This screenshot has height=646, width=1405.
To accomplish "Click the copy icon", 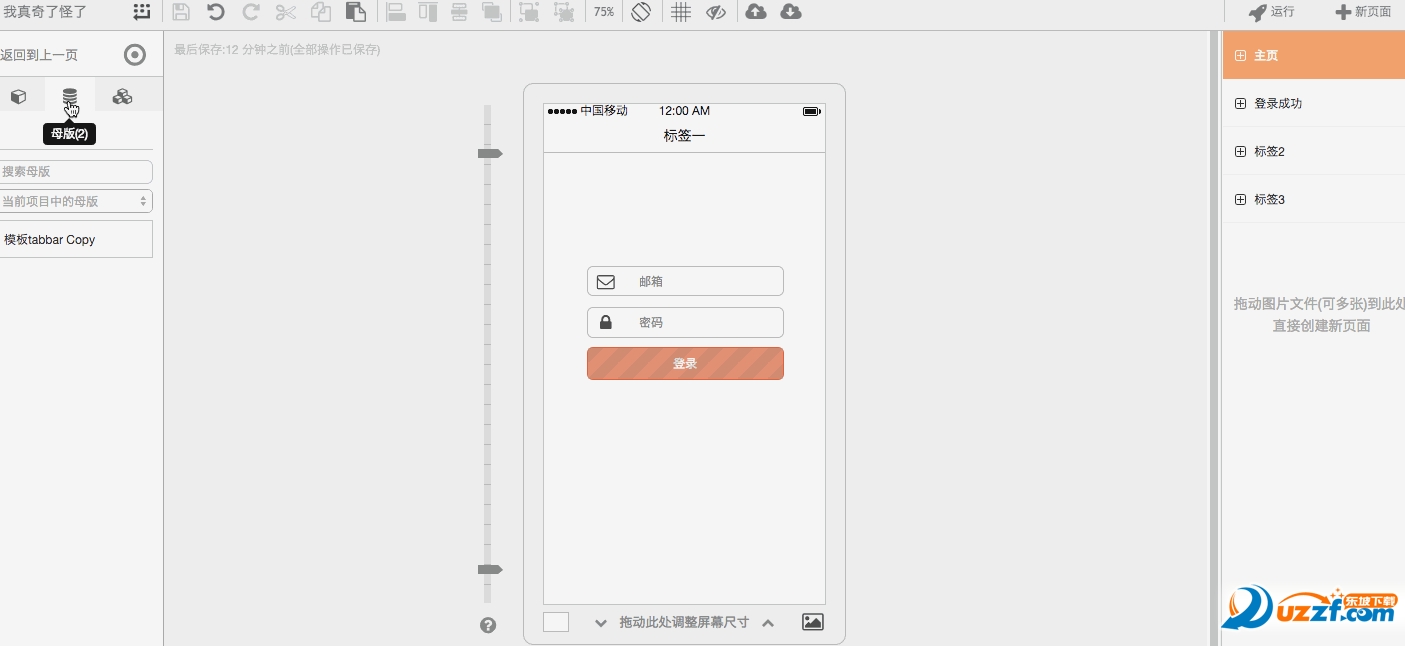I will pyautogui.click(x=321, y=12).
